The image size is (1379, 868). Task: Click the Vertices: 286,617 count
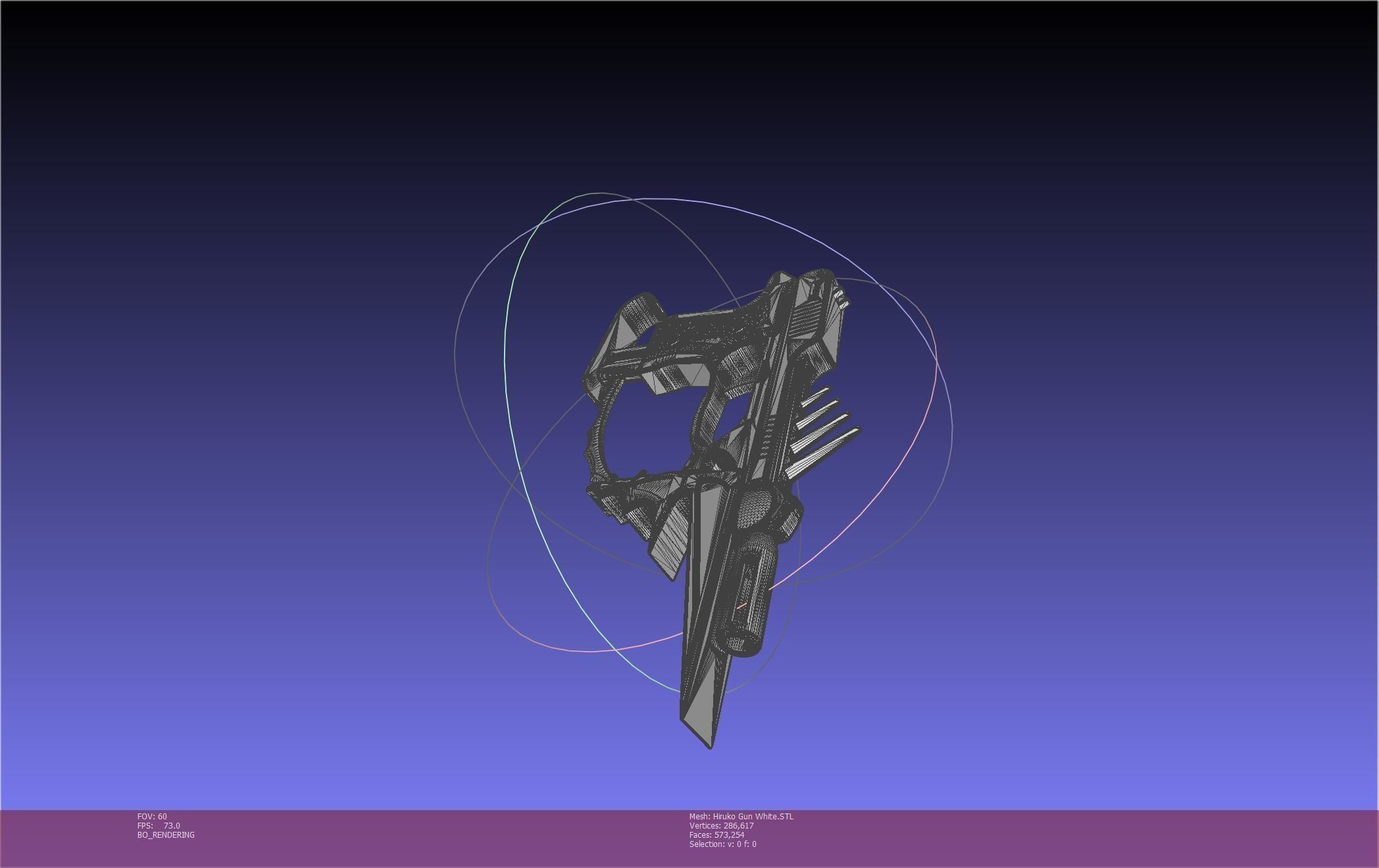722,826
